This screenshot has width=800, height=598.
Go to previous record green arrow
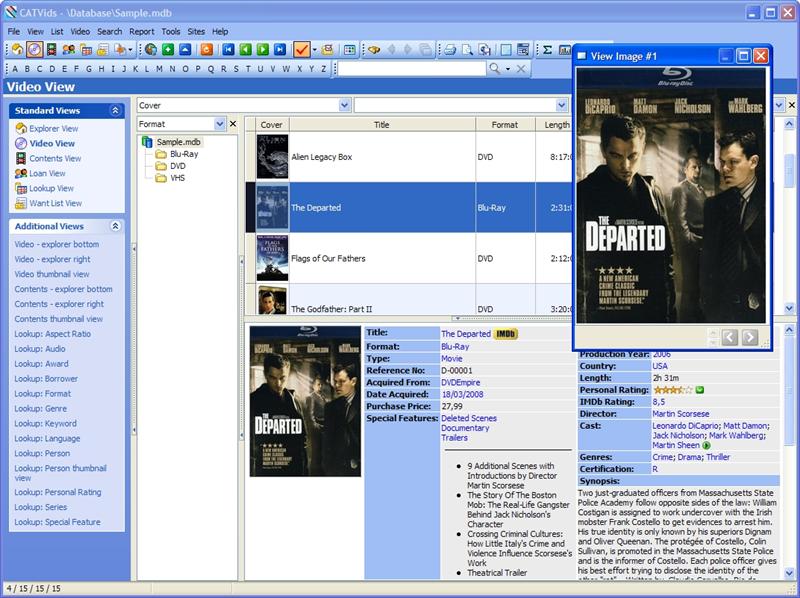tap(245, 49)
